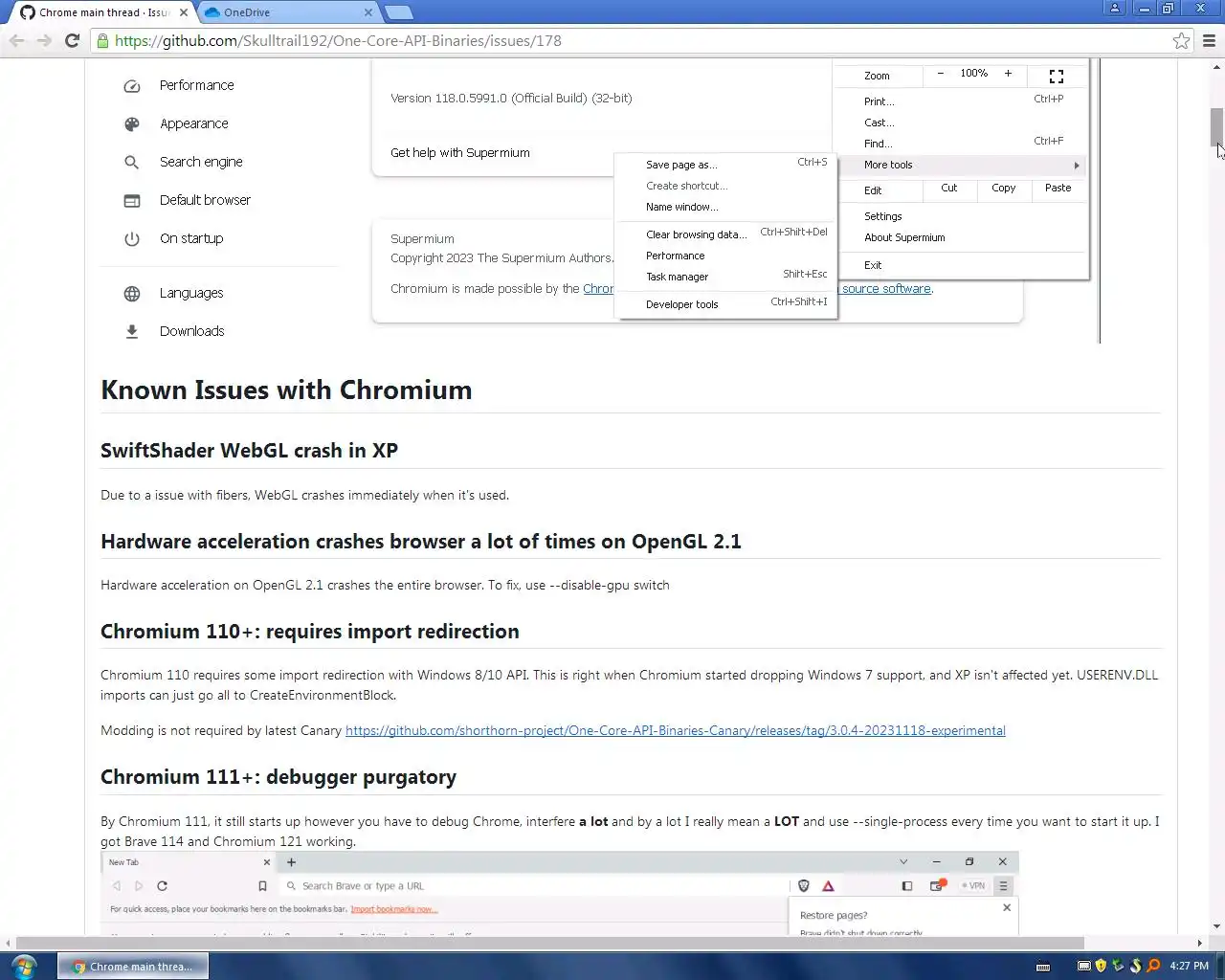Click the zoom-in plus button in the menu
Screen dimensions: 1225x980
click(1008, 74)
